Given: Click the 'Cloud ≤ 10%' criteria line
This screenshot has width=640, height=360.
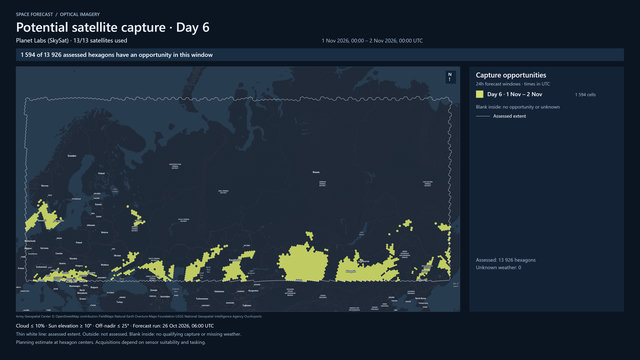Looking at the screenshot, I should 115,326.
